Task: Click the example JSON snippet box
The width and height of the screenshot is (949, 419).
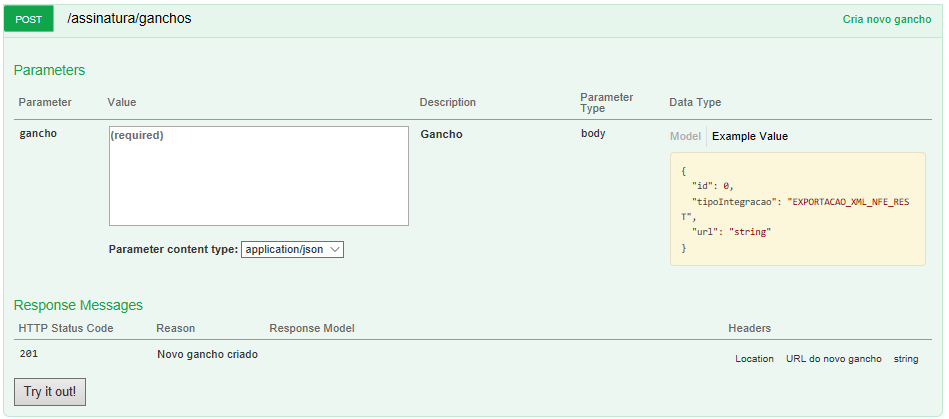Action: [797, 209]
